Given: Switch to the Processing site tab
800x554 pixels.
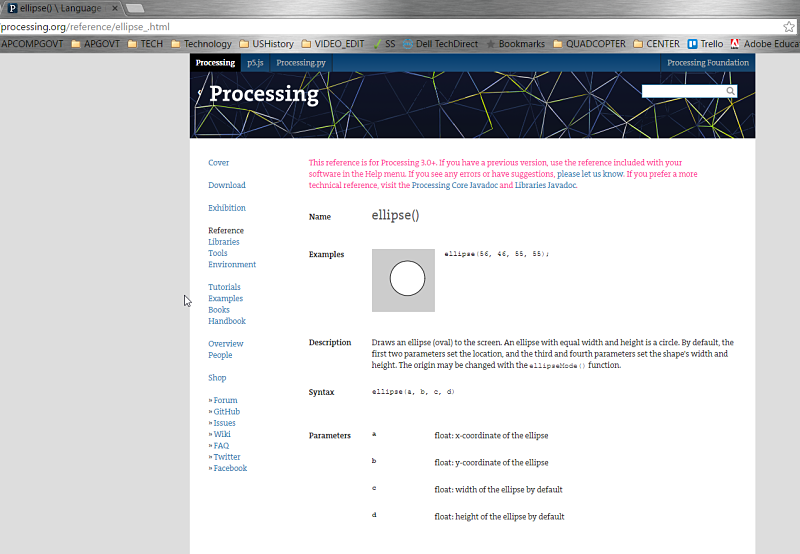Looking at the screenshot, I should tap(215, 63).
